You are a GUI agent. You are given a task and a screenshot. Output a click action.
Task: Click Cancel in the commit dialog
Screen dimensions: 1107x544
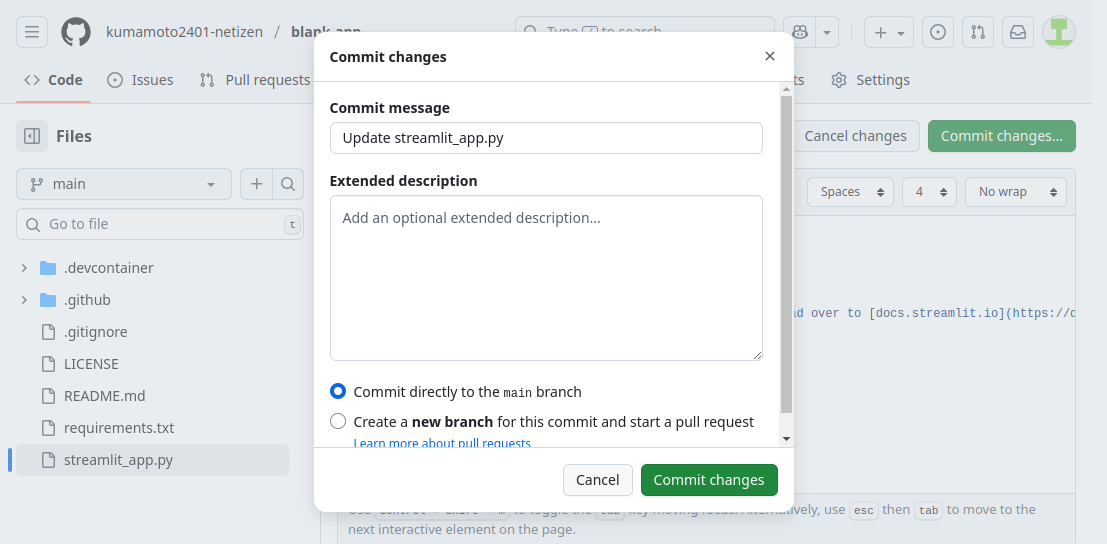click(x=597, y=480)
